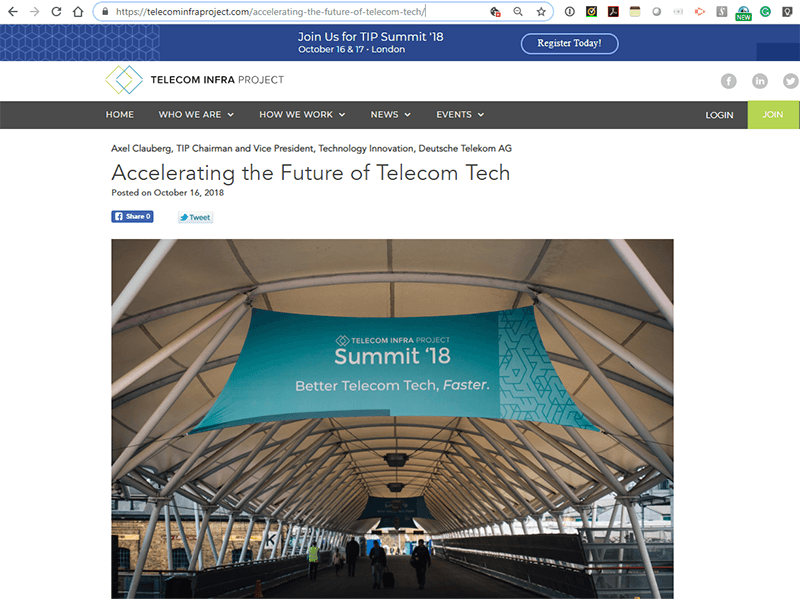The width and height of the screenshot is (800, 605).
Task: Click the home icon in the browser toolbar
Action: point(78,11)
